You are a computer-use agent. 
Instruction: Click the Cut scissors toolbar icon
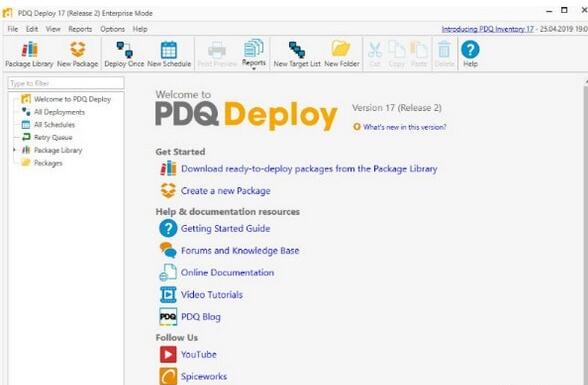tap(375, 55)
